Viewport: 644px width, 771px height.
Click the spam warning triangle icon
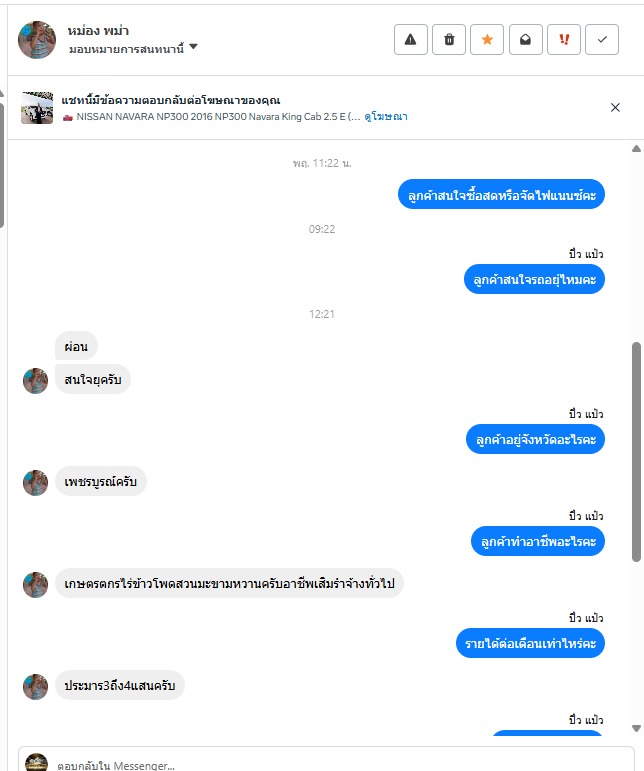(410, 39)
